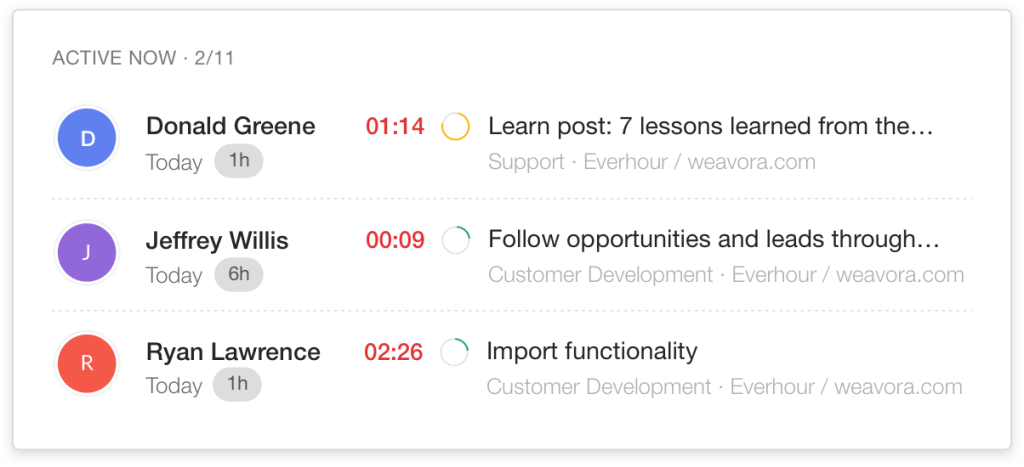This screenshot has width=1024, height=467.
Task: Click Jeffrey Willis's purple avatar icon
Action: [x=87, y=252]
